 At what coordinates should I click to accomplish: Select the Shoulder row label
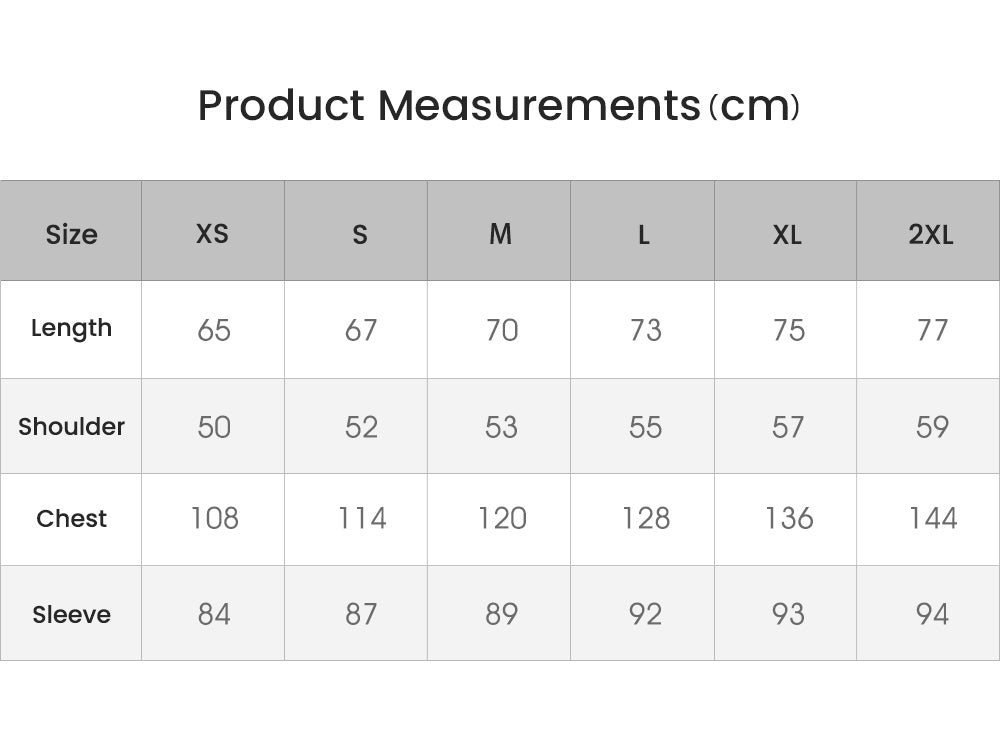click(x=71, y=426)
